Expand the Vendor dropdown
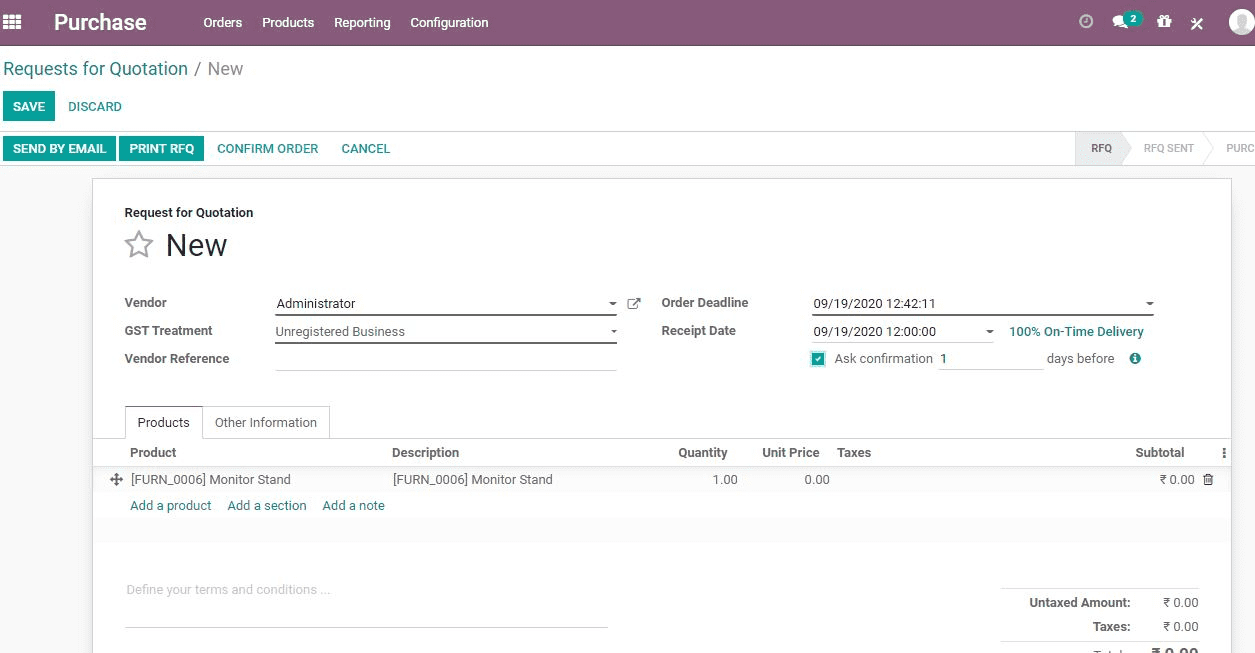The image size is (1255, 653). 612,304
